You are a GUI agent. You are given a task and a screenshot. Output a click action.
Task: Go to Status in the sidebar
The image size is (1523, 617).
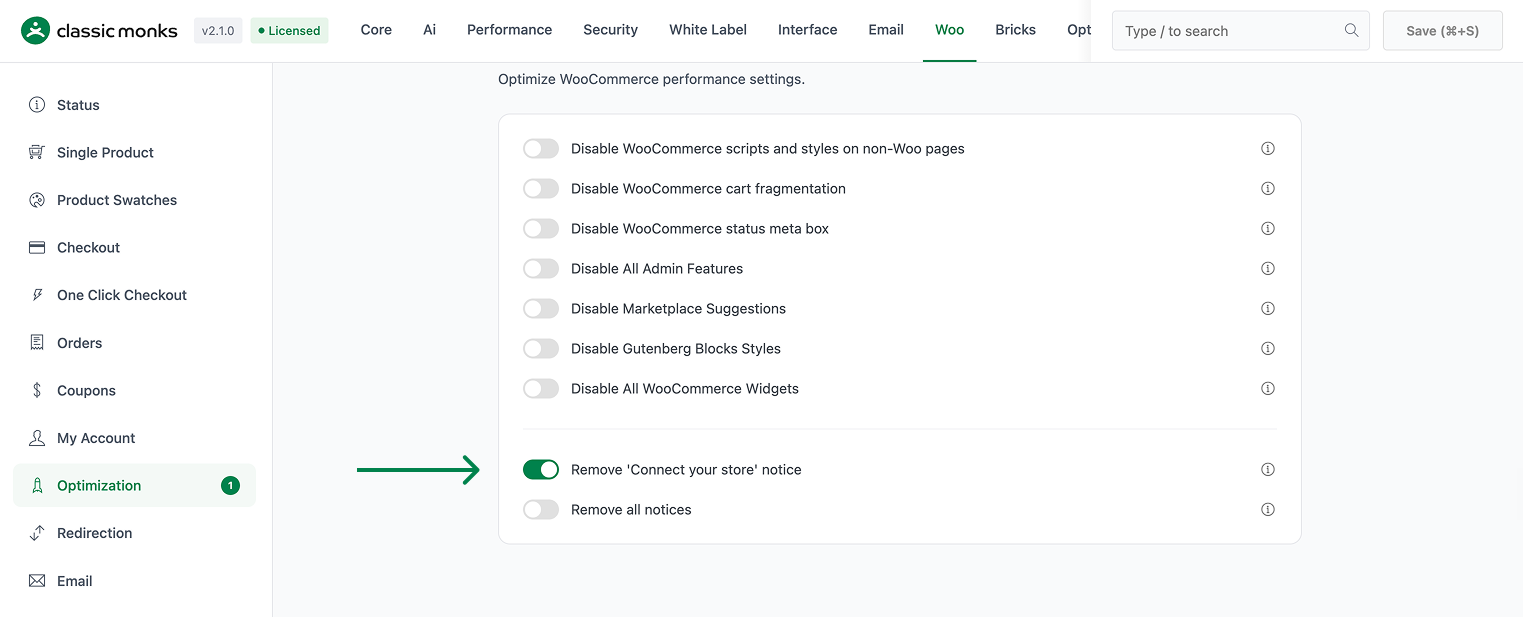134,105
